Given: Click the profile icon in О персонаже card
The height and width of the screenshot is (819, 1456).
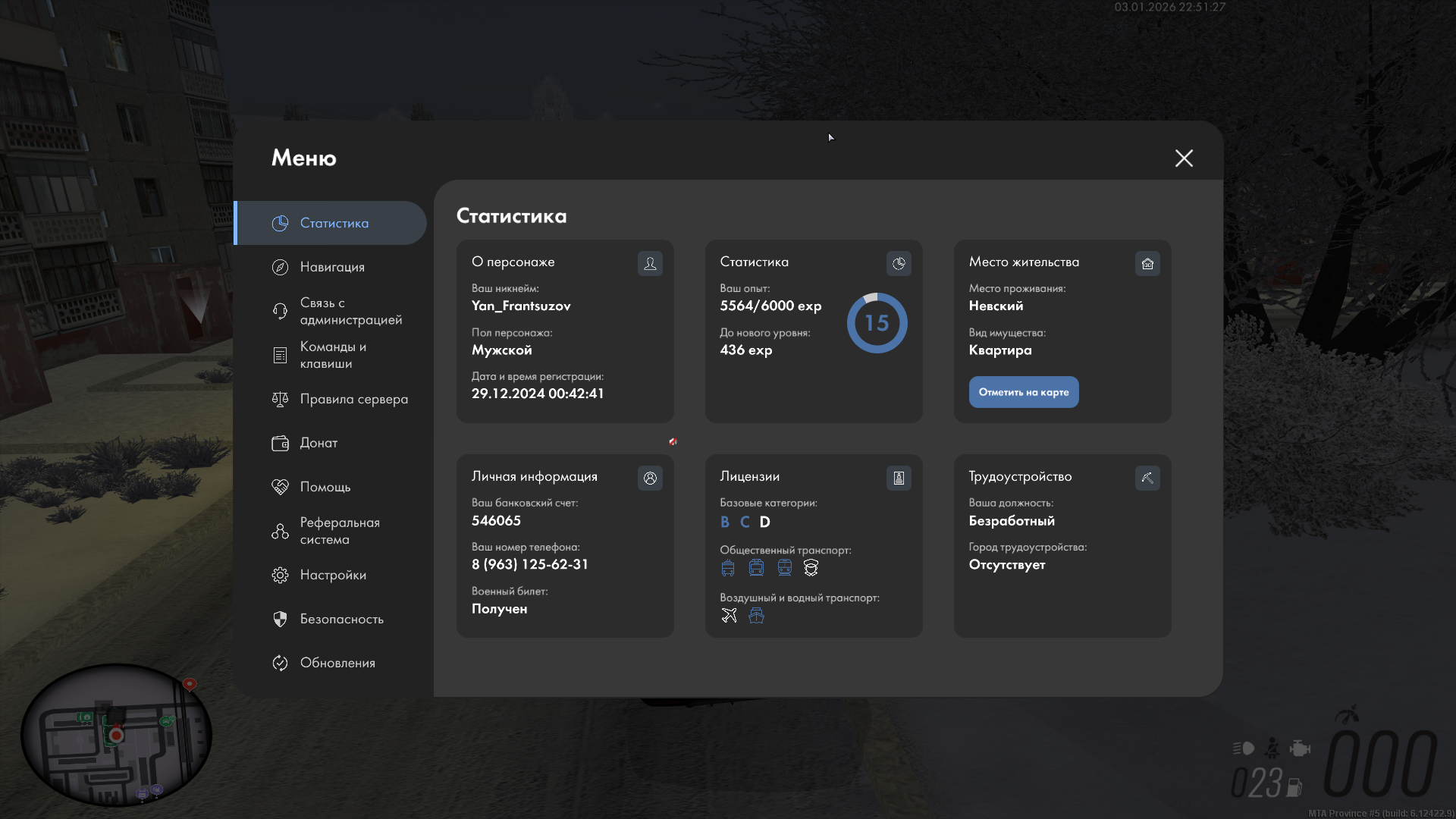Looking at the screenshot, I should (x=650, y=263).
